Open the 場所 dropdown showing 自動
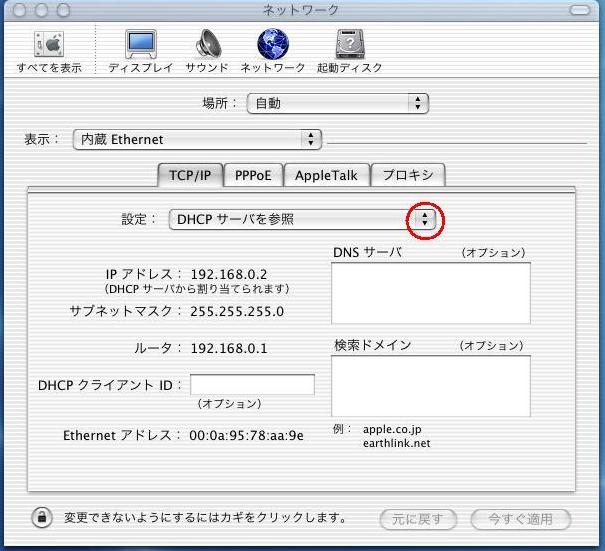This screenshot has height=551, width=605. (338, 103)
